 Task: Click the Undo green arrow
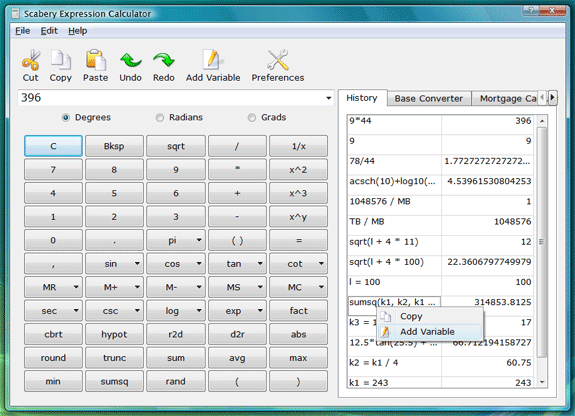point(131,60)
